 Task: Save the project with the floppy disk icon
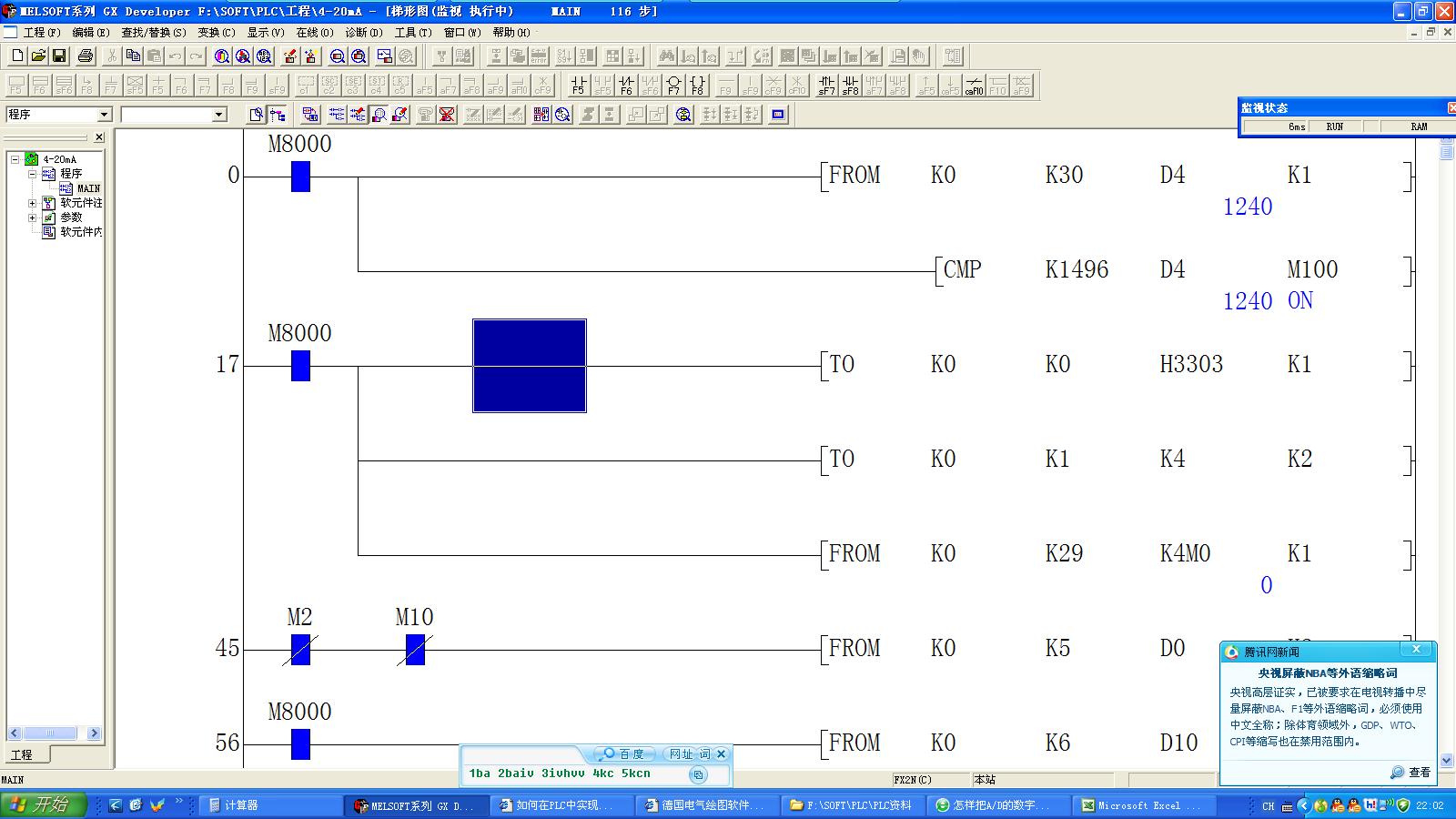(x=59, y=56)
